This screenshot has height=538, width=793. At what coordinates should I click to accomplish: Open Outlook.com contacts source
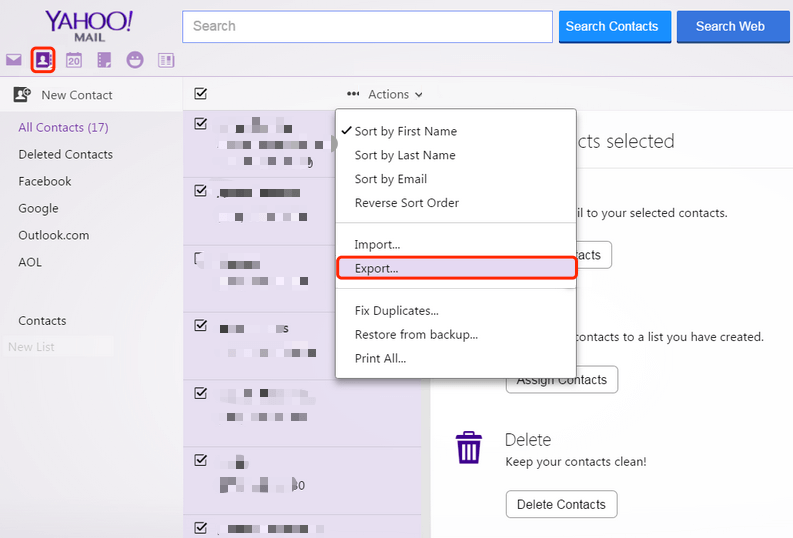click(54, 235)
